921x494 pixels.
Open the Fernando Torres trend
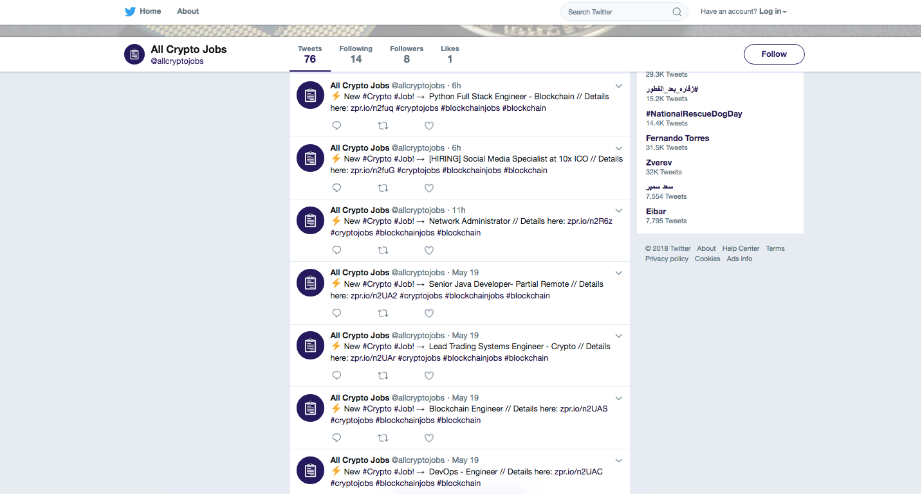(677, 138)
